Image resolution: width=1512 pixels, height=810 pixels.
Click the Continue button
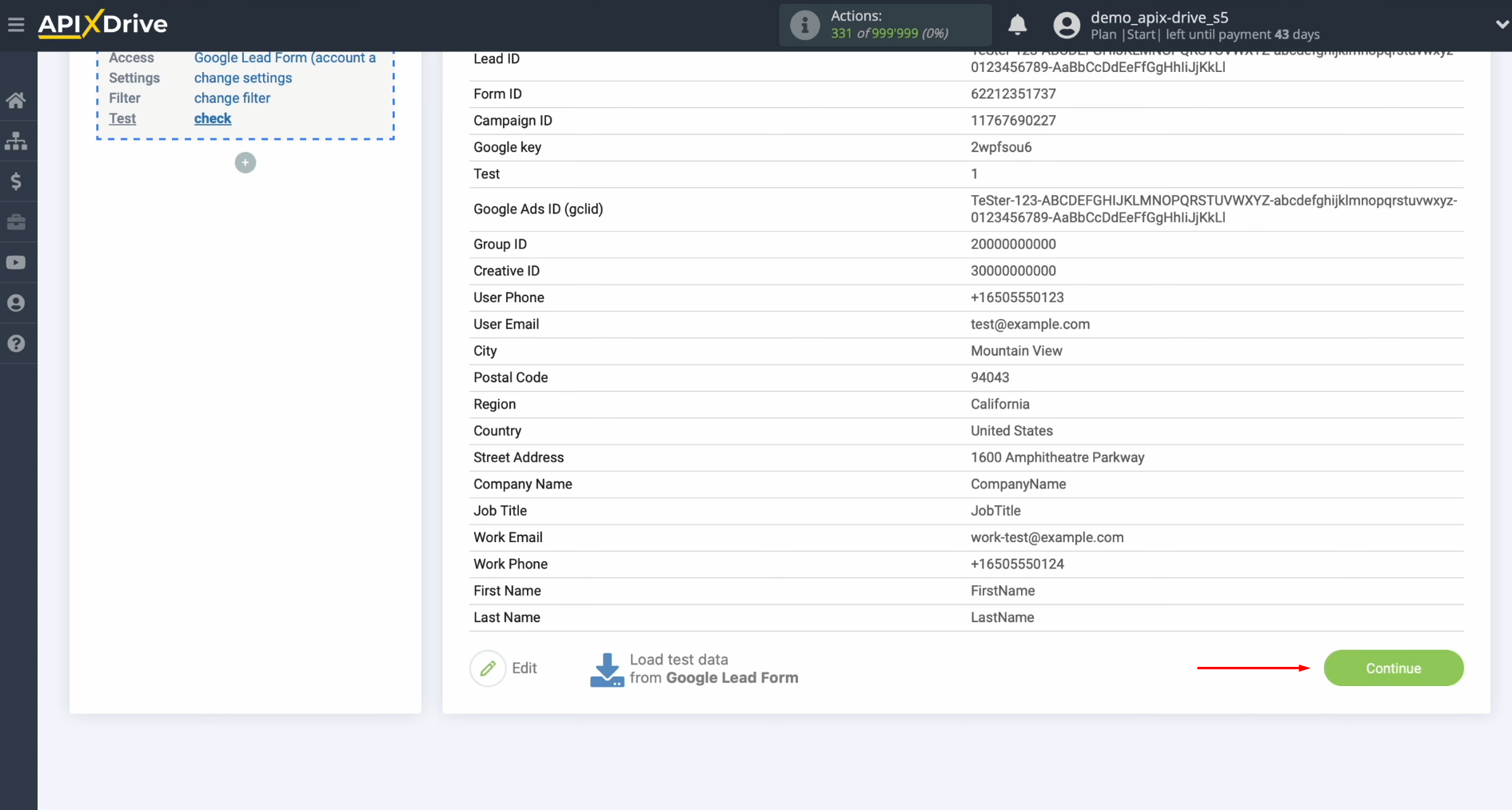click(1393, 668)
